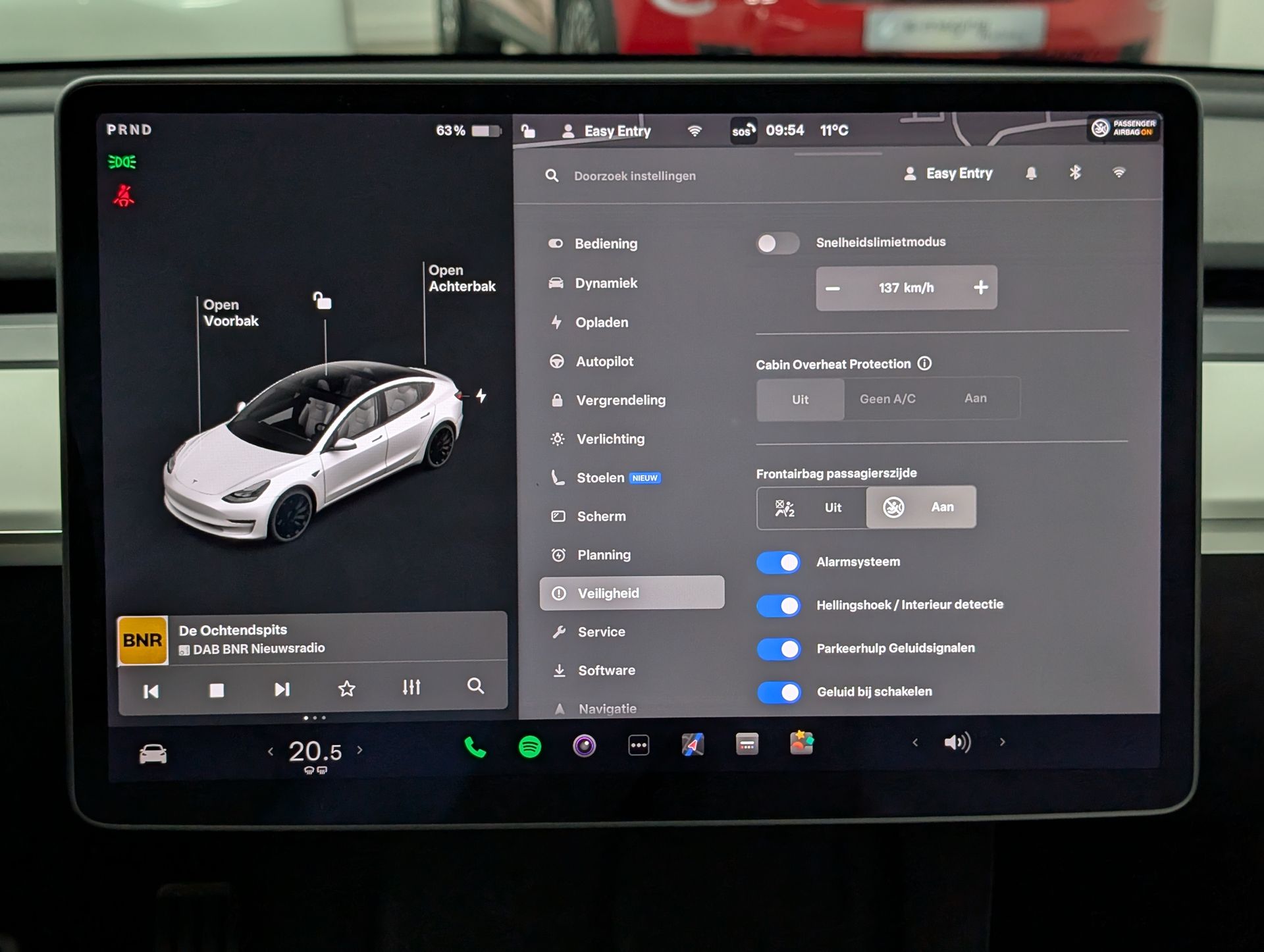Open the audio equalizer settings icon

click(411, 688)
